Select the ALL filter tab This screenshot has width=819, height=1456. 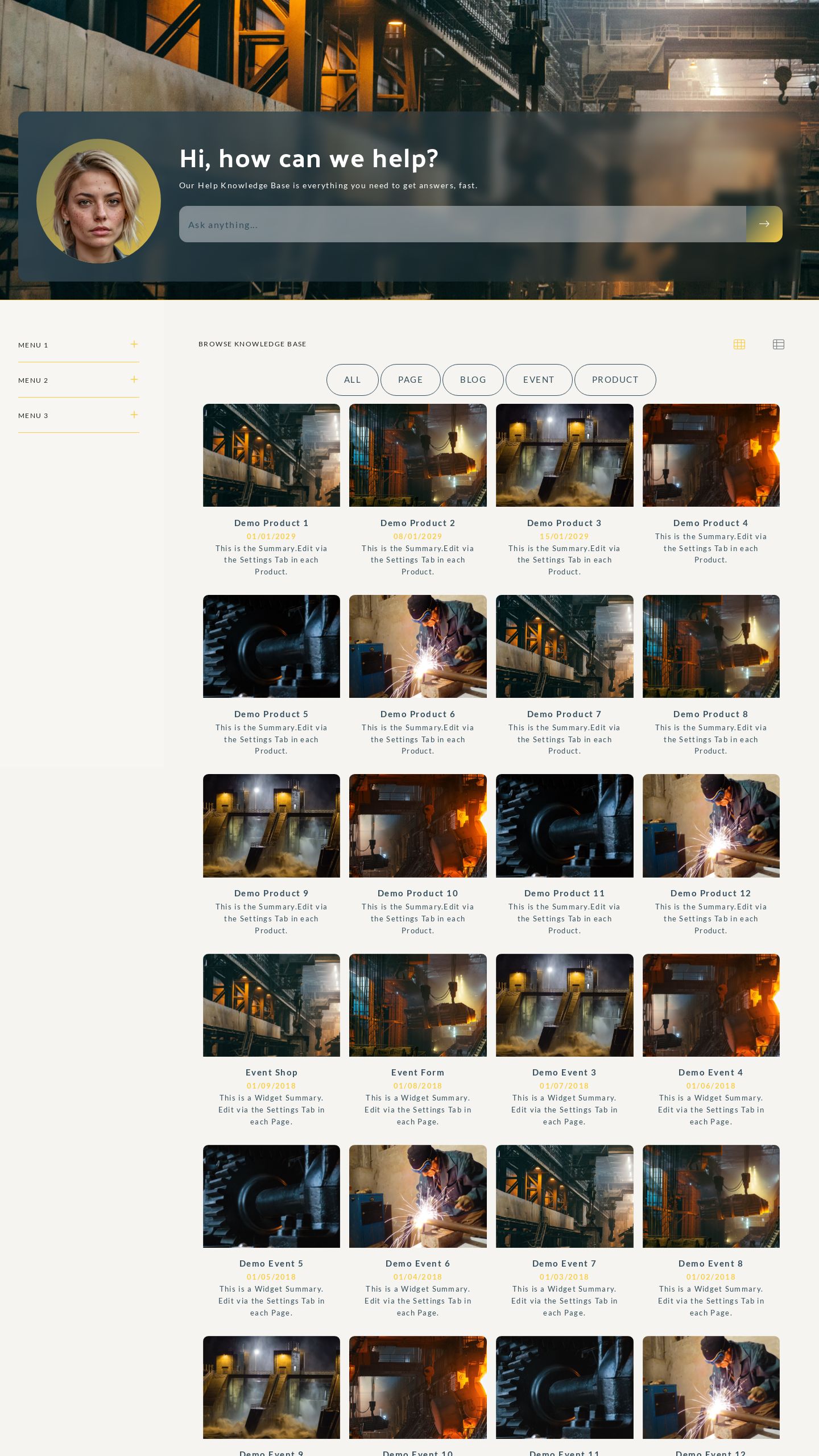pos(352,380)
